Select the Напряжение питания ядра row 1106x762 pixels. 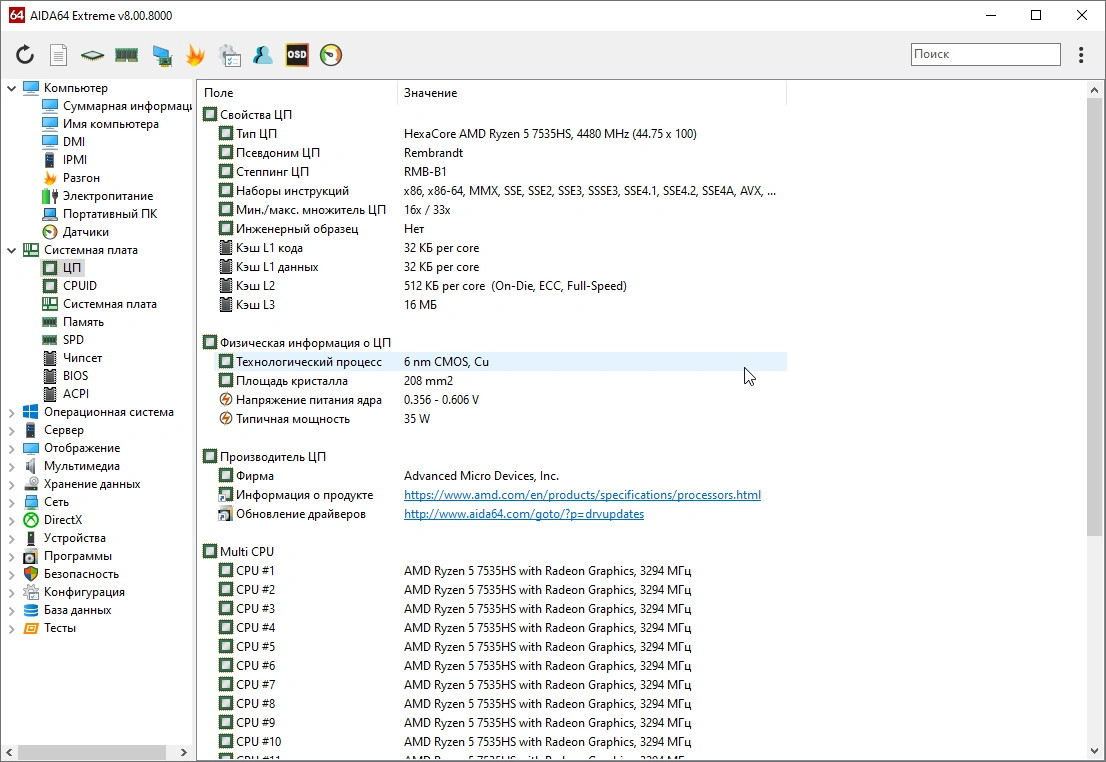[501, 400]
